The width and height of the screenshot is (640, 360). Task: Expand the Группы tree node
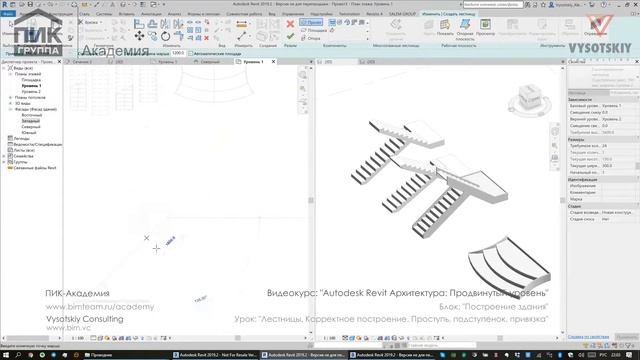(4, 162)
